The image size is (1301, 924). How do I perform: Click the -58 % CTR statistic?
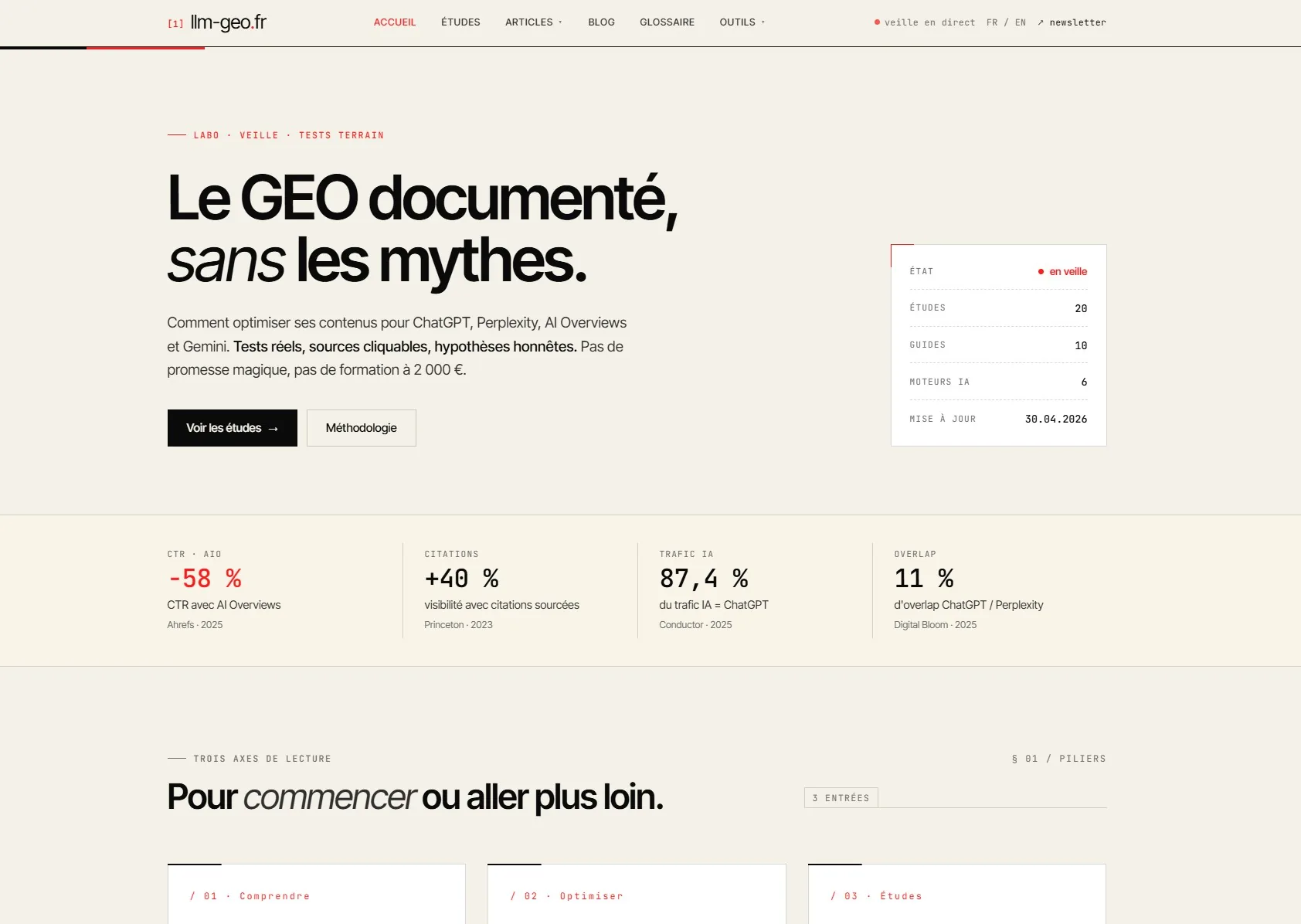pos(205,579)
